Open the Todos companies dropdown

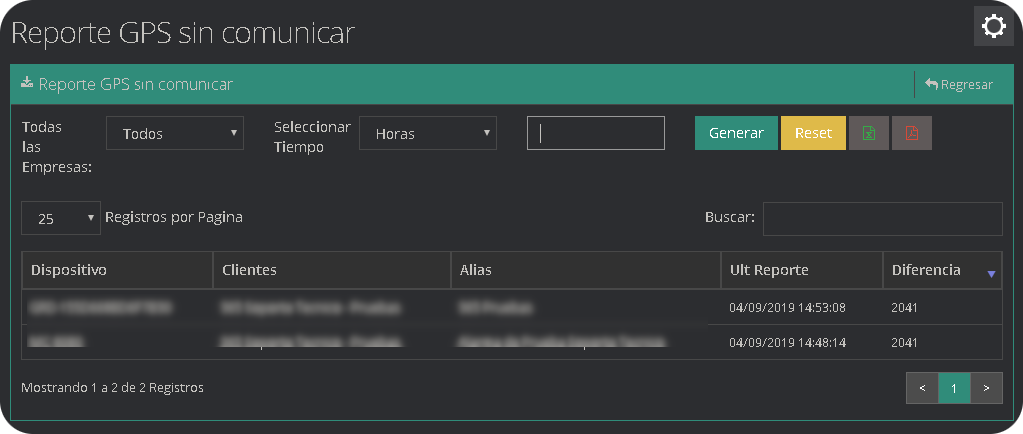coord(175,133)
